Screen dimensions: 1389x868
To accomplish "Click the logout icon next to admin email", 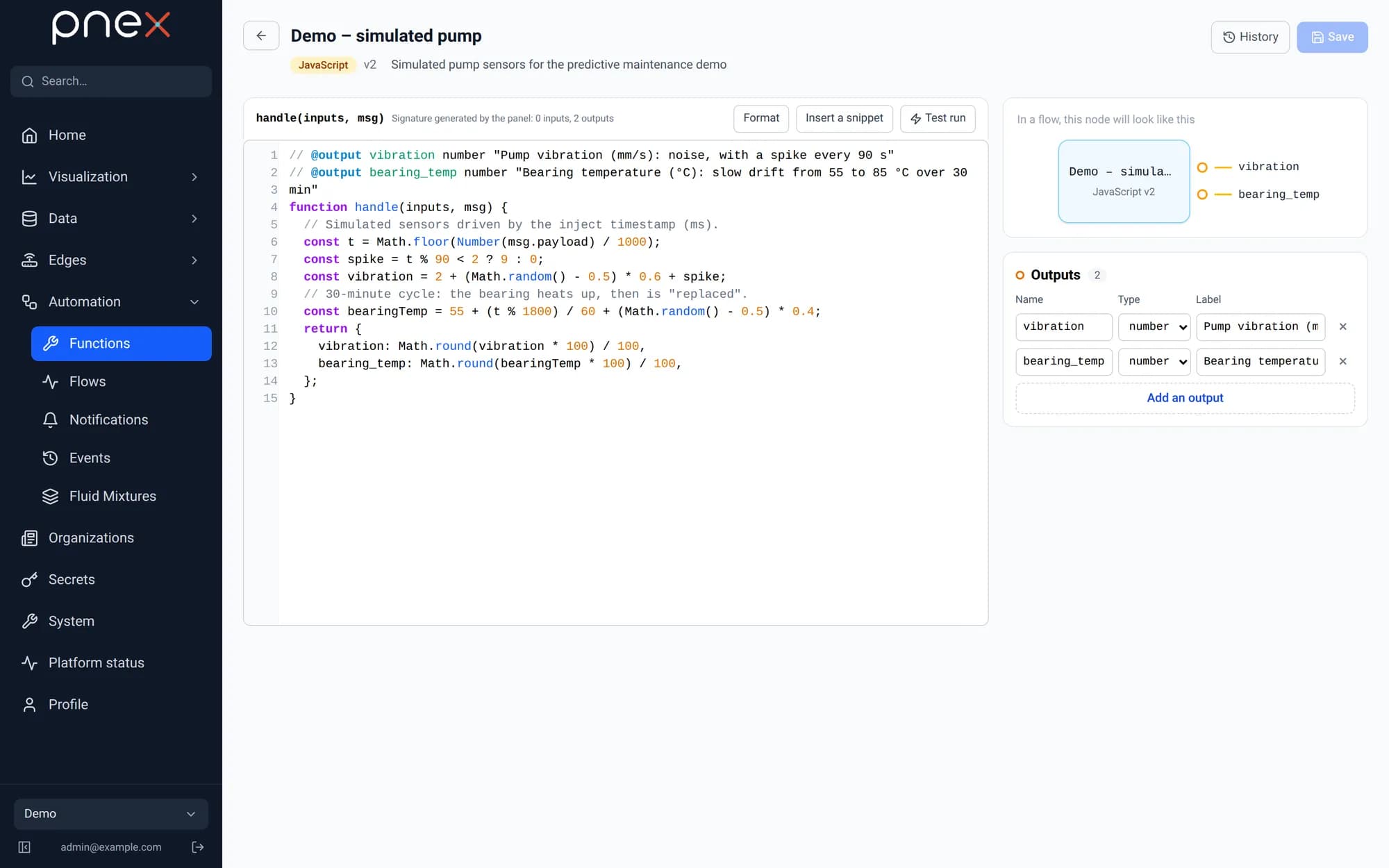I will click(x=197, y=847).
